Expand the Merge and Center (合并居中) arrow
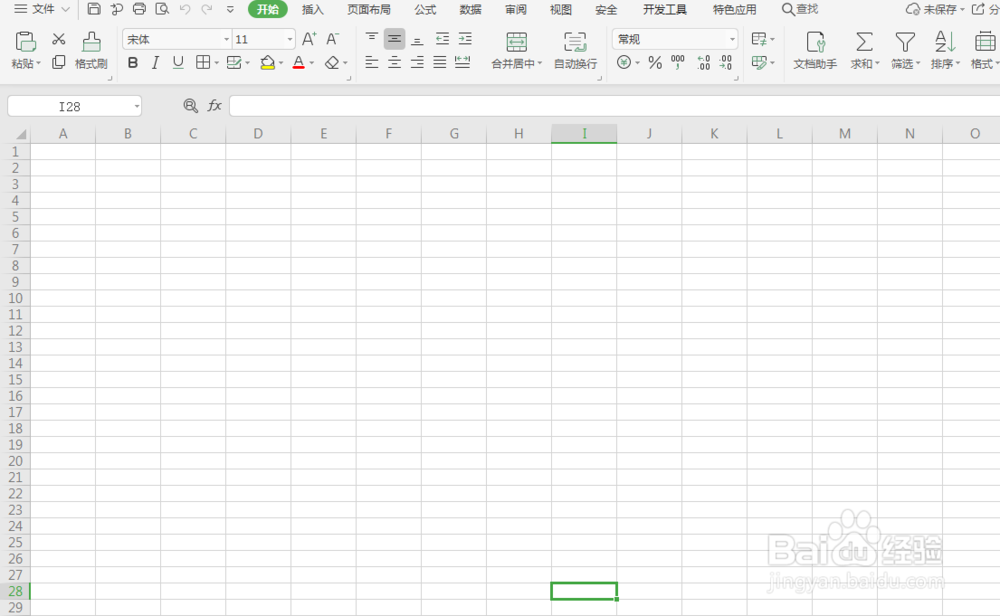Screen dimensions: 1000x616 540,64
